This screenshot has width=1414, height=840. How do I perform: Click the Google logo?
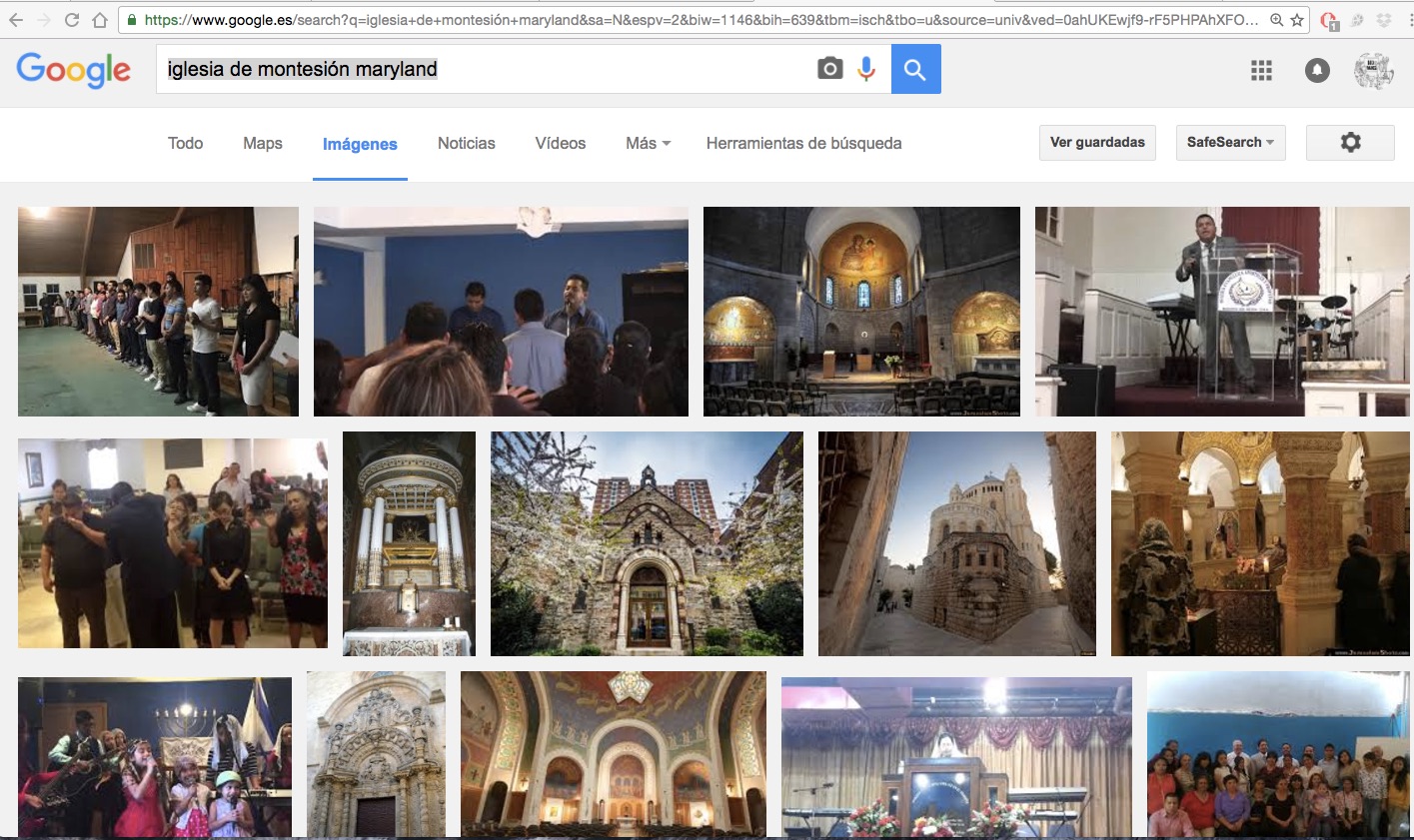[x=74, y=70]
